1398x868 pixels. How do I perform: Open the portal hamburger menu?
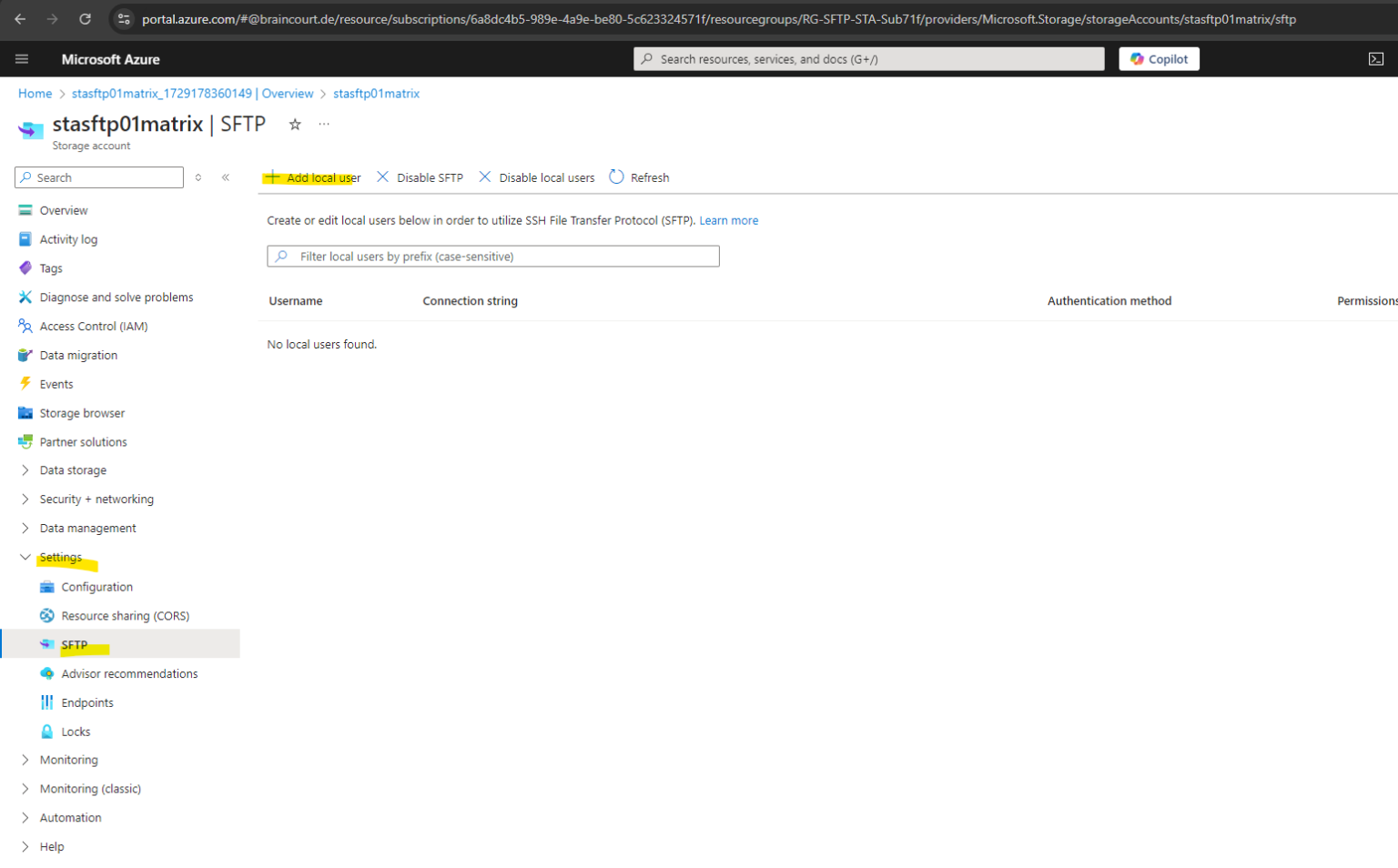22,58
